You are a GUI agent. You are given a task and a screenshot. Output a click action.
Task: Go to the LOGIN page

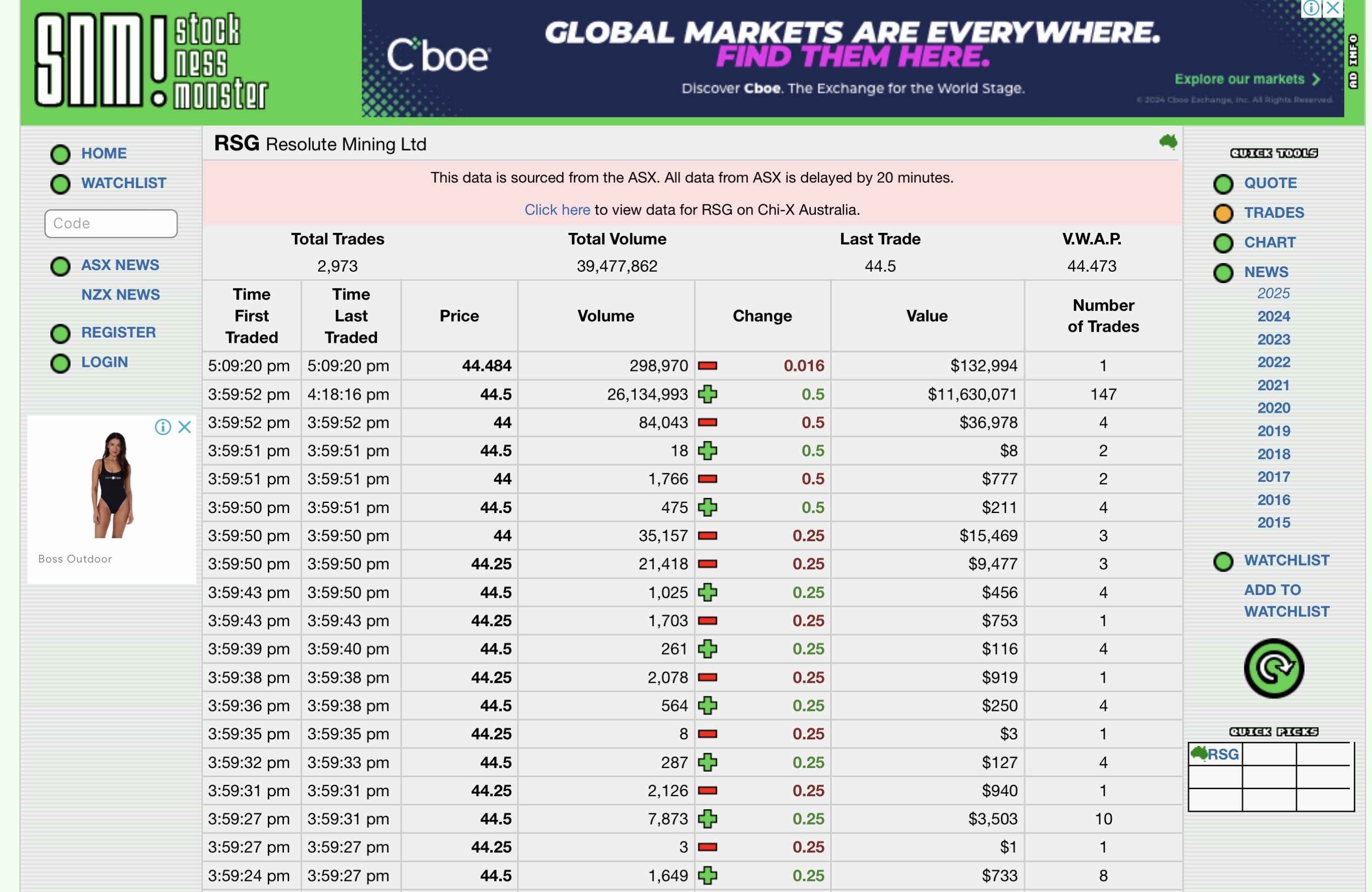pyautogui.click(x=104, y=362)
